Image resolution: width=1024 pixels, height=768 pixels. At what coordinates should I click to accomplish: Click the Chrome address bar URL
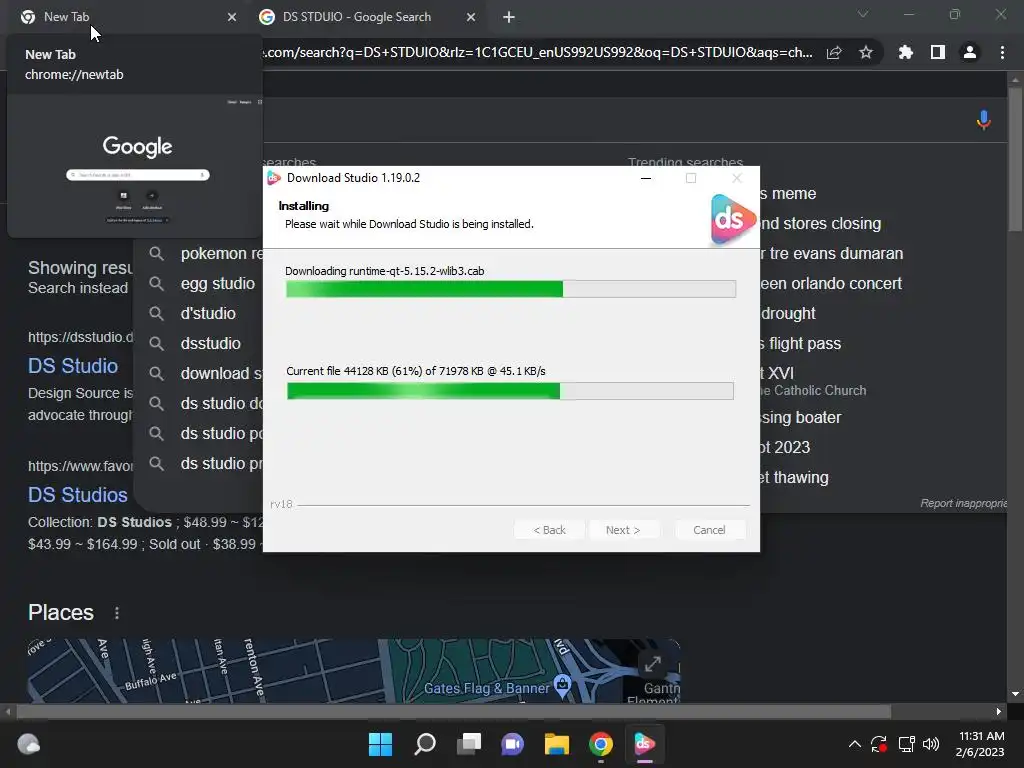[539, 52]
